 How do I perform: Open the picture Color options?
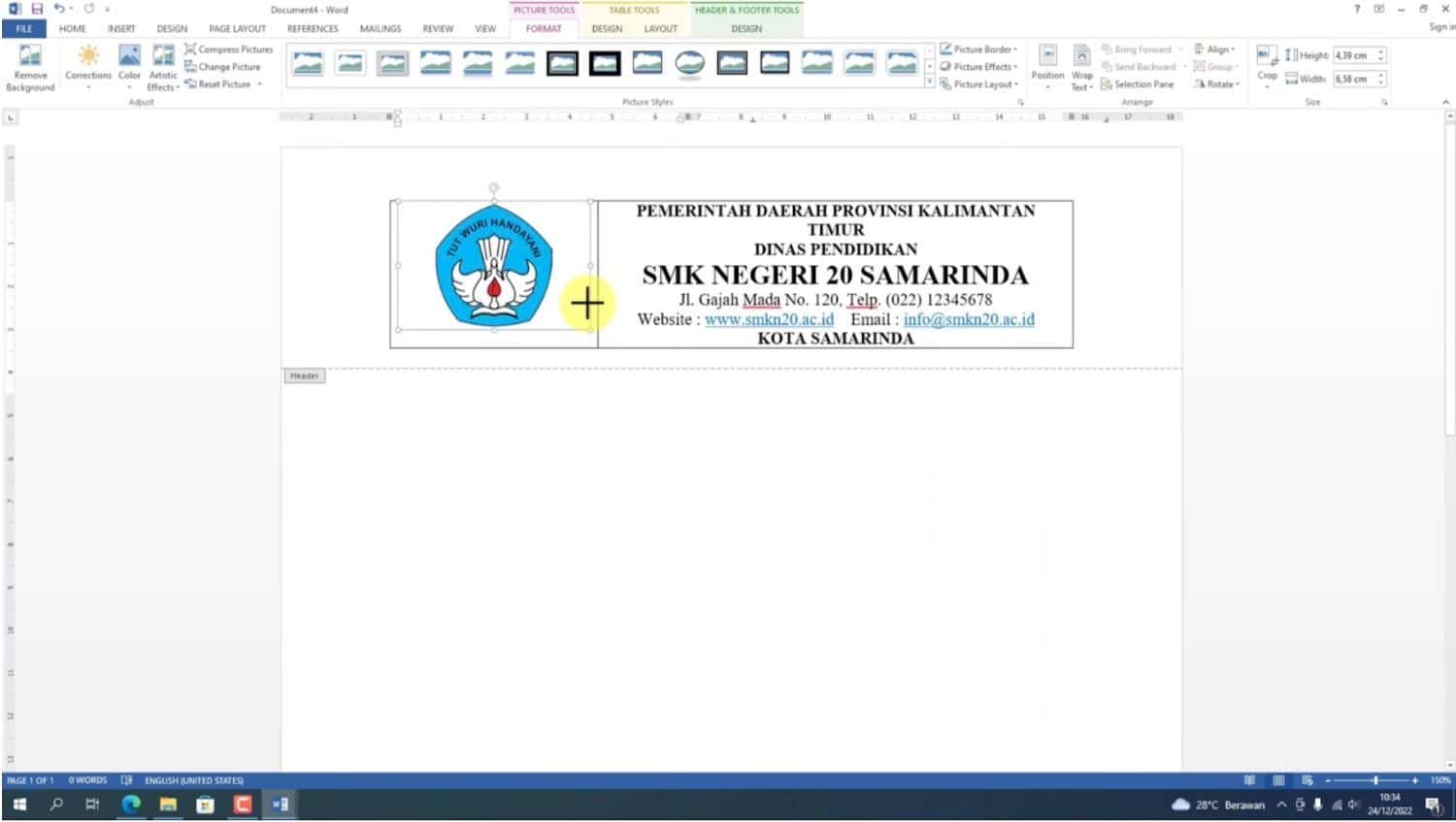pos(129,68)
